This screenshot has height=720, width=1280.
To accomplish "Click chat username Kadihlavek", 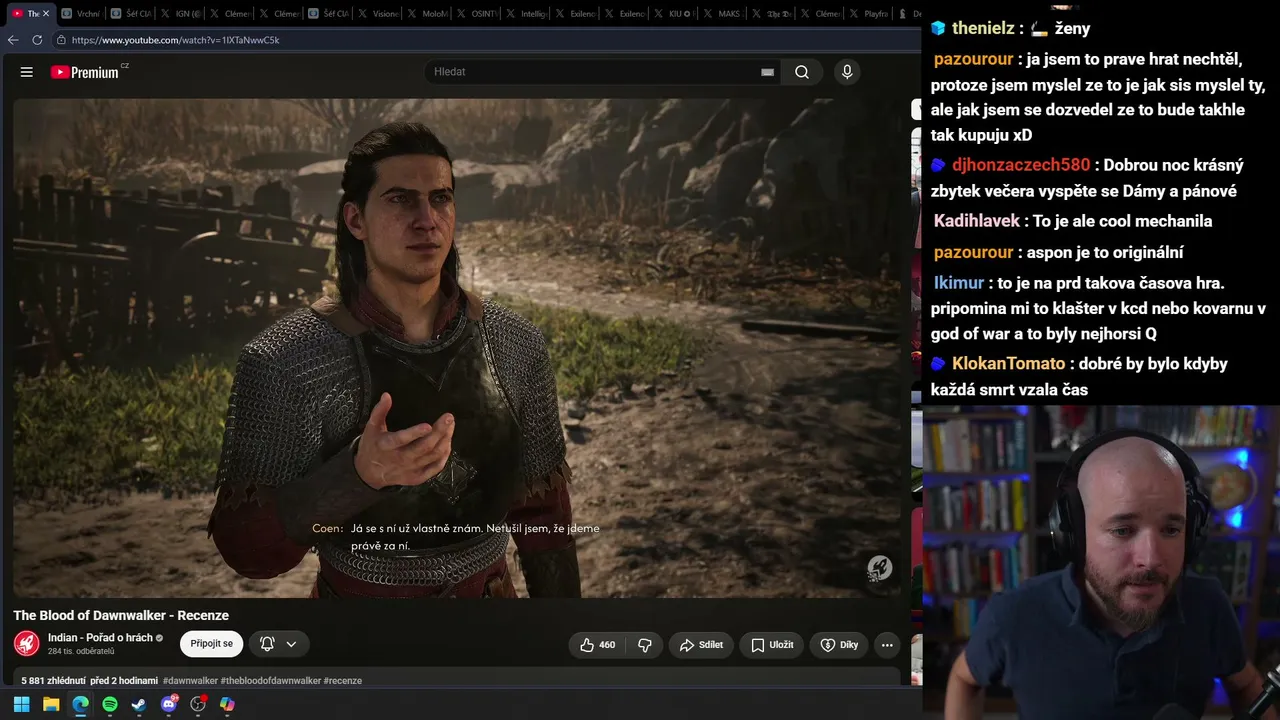I will pos(976,221).
